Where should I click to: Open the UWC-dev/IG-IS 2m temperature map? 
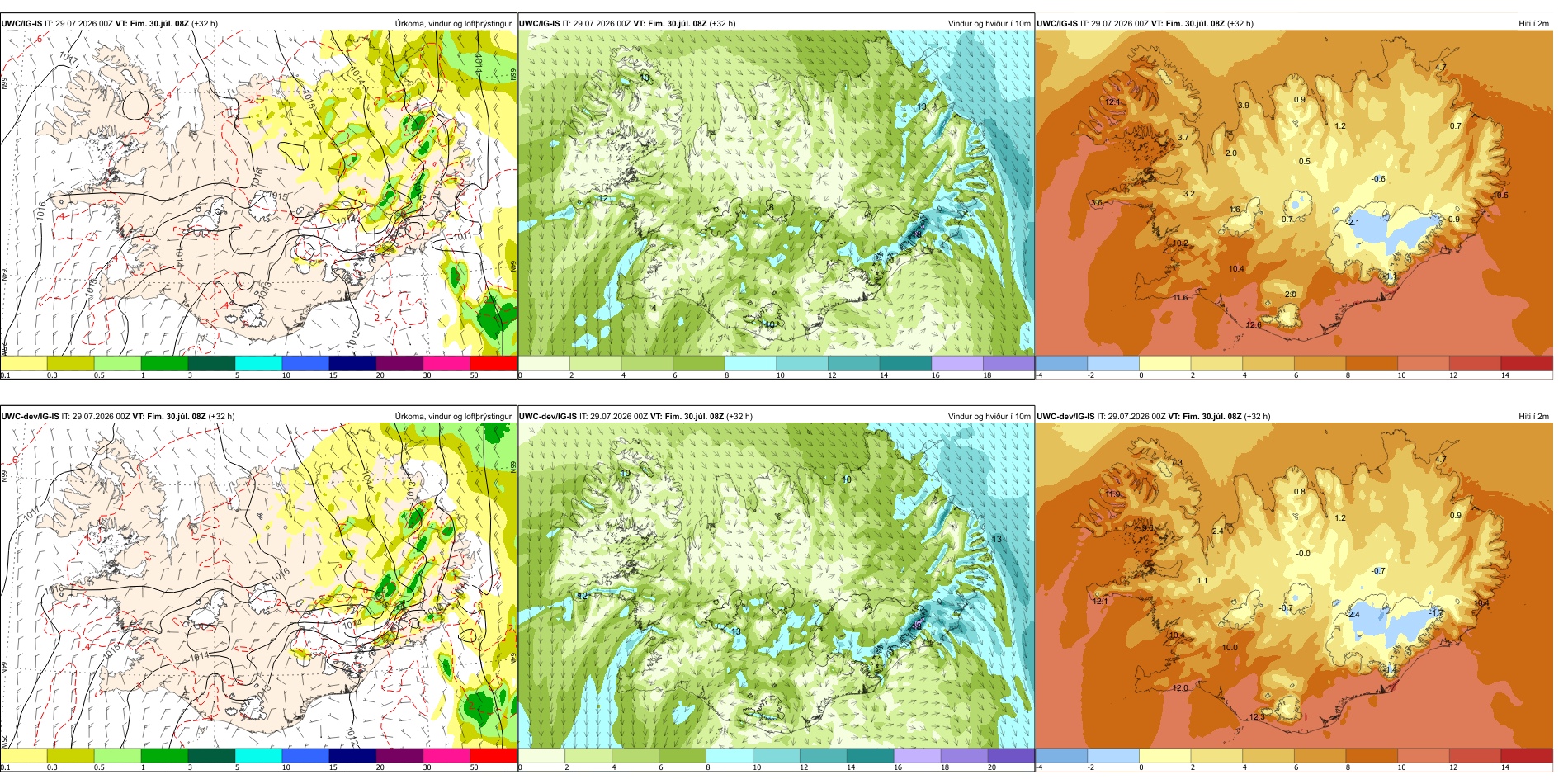[x=1294, y=586]
